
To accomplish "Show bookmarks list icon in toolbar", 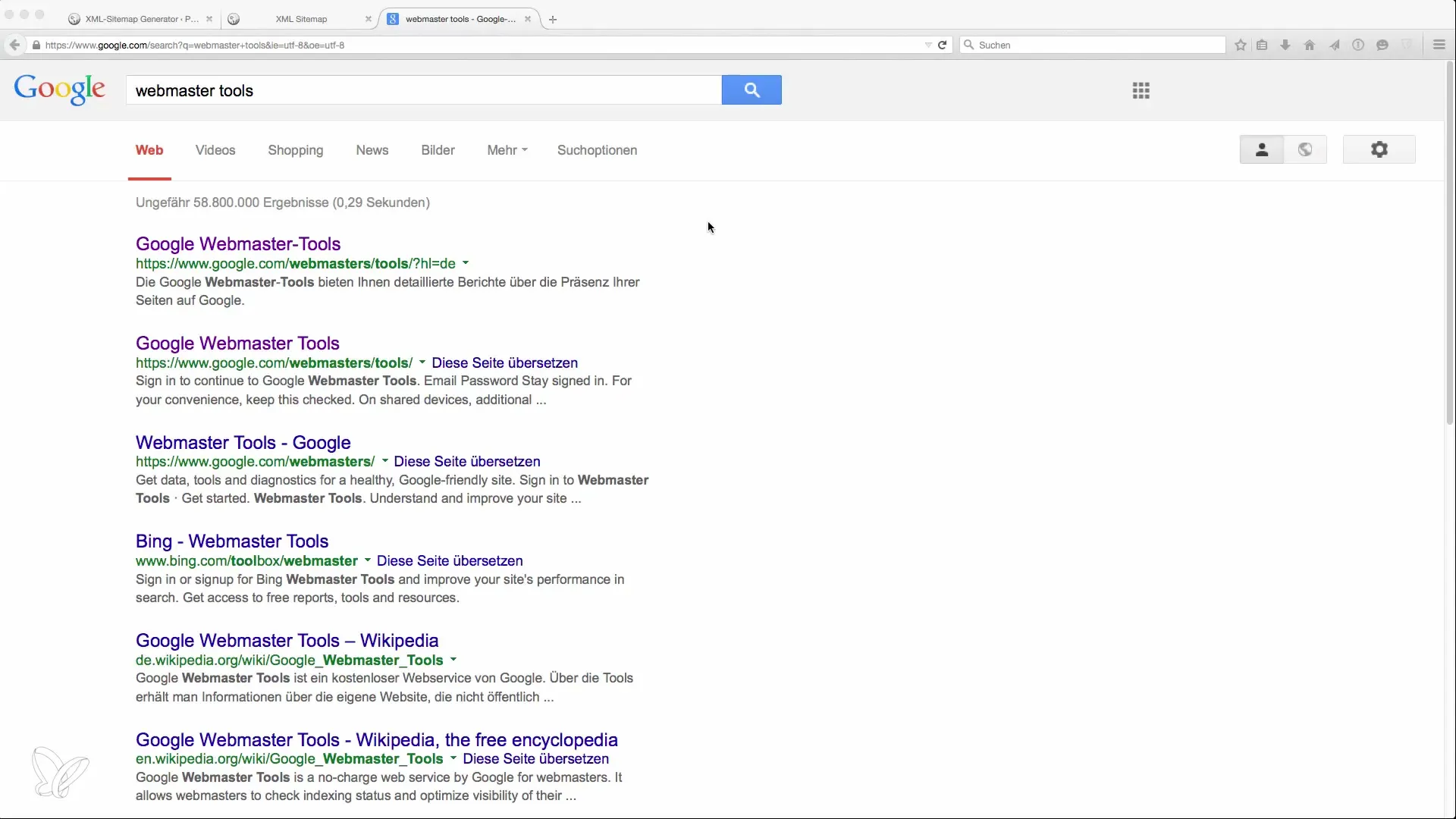I will tap(1262, 45).
